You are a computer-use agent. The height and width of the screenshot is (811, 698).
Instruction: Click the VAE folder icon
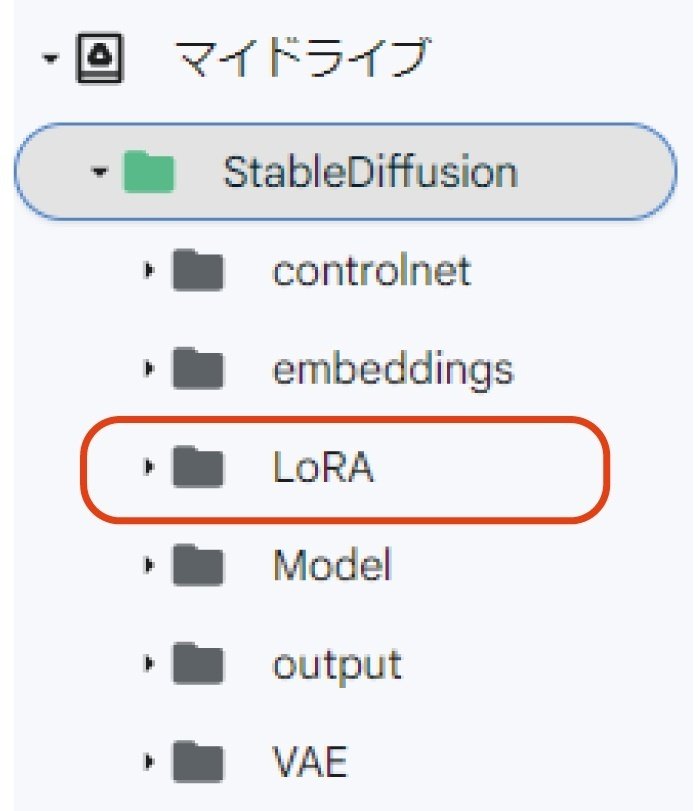(x=198, y=761)
